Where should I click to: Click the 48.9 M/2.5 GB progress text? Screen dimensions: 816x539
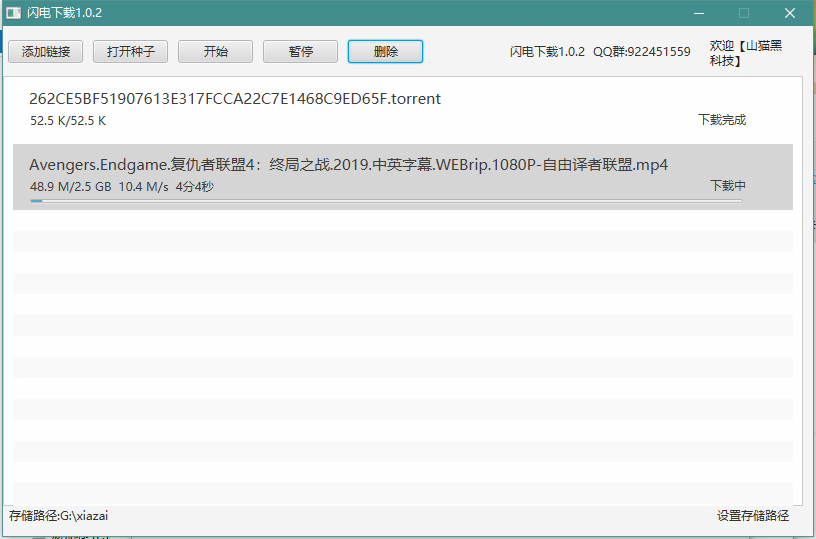tap(71, 187)
